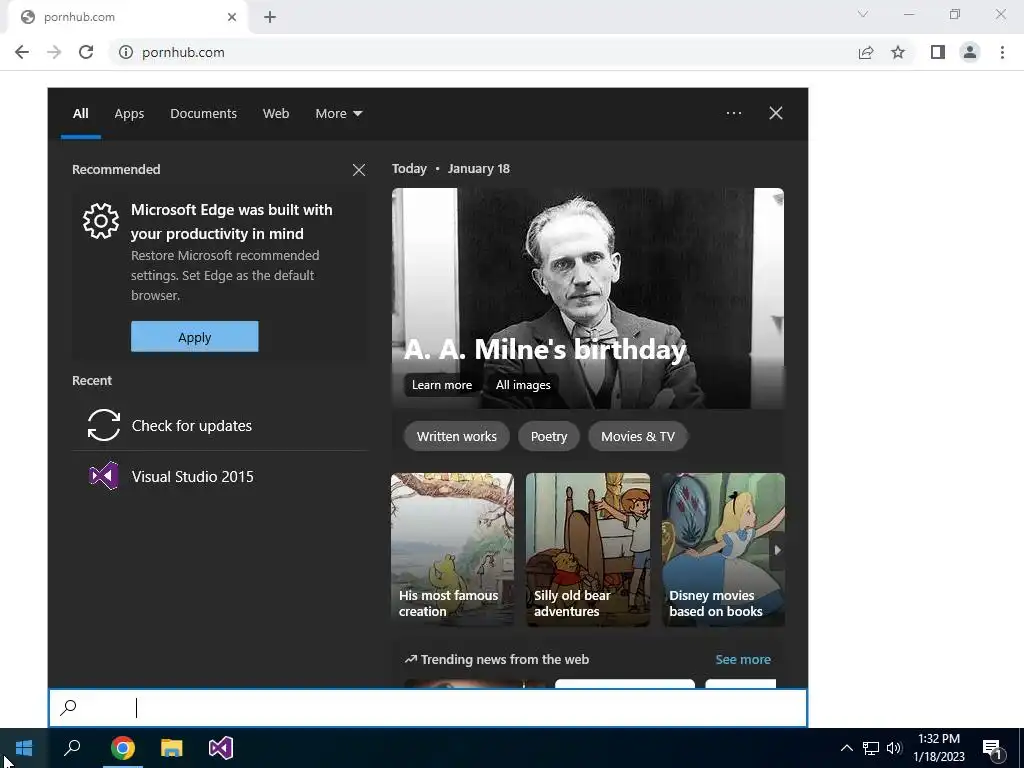
Task: Click the Today January 18 heading
Action: pos(451,168)
